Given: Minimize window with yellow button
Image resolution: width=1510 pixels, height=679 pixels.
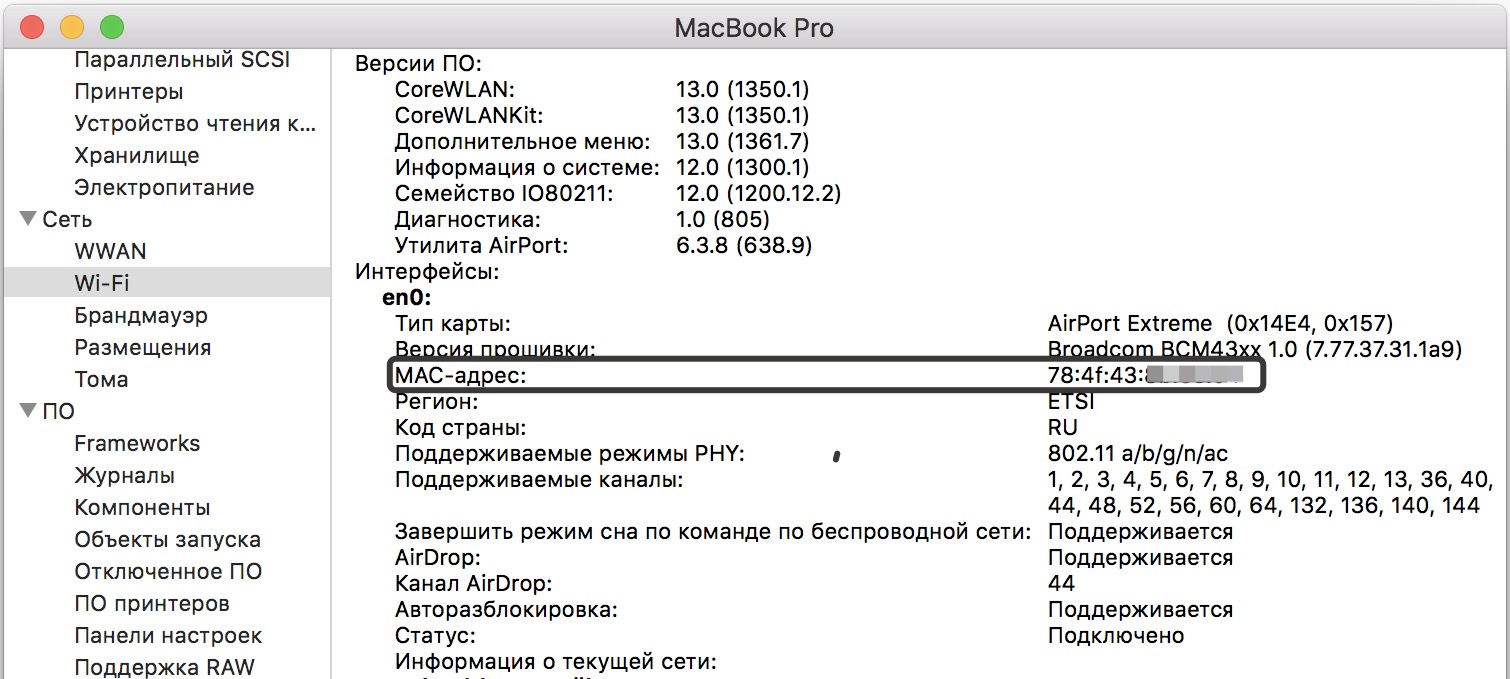Looking at the screenshot, I should click(x=72, y=27).
